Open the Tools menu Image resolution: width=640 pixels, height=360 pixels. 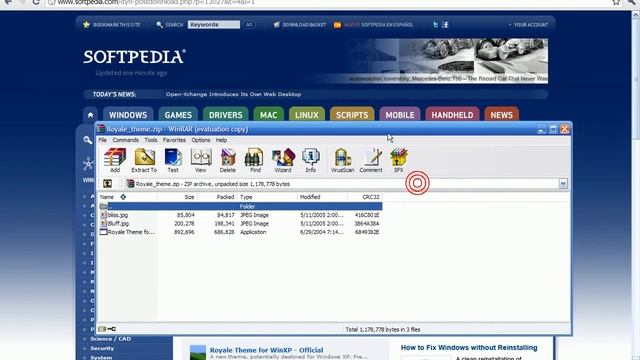pyautogui.click(x=151, y=140)
